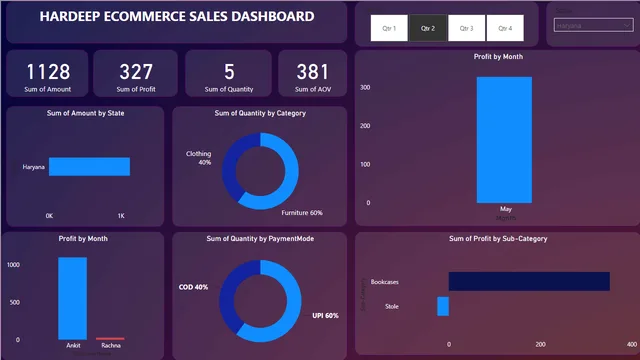Viewport: 640px width, 360px height.
Task: Expand the State slicer chevron arrow
Action: pos(627,25)
